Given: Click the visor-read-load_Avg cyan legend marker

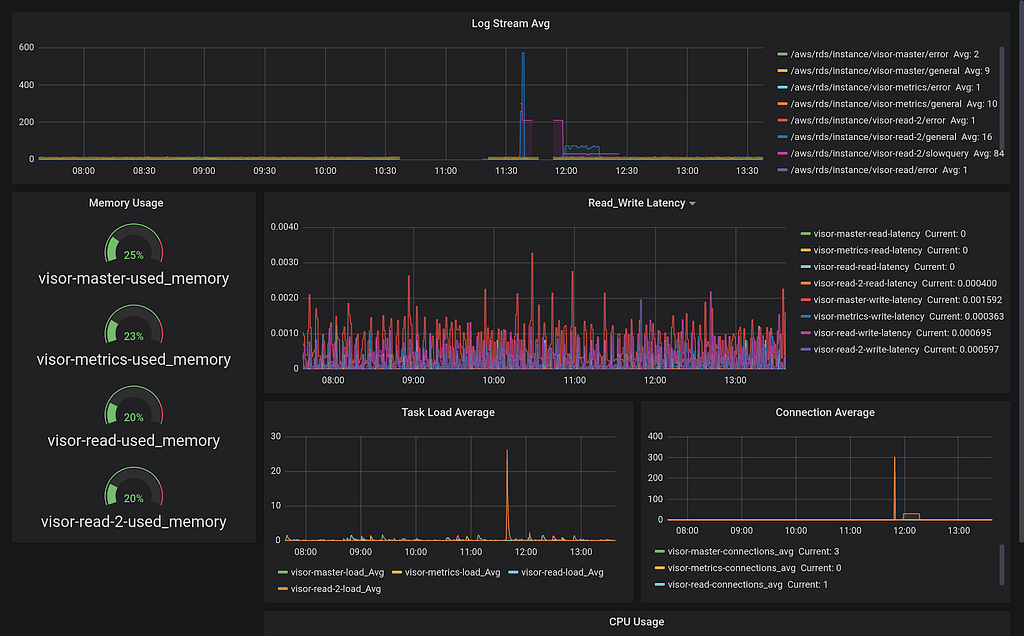Looking at the screenshot, I should (513, 573).
